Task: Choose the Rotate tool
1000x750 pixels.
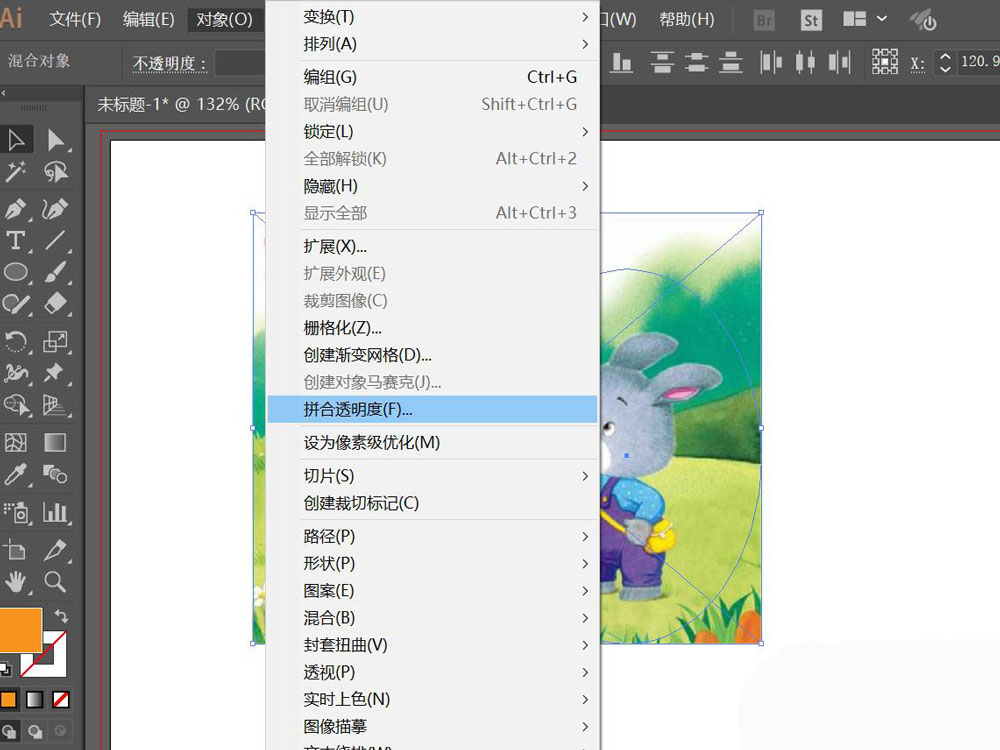Action: click(16, 342)
